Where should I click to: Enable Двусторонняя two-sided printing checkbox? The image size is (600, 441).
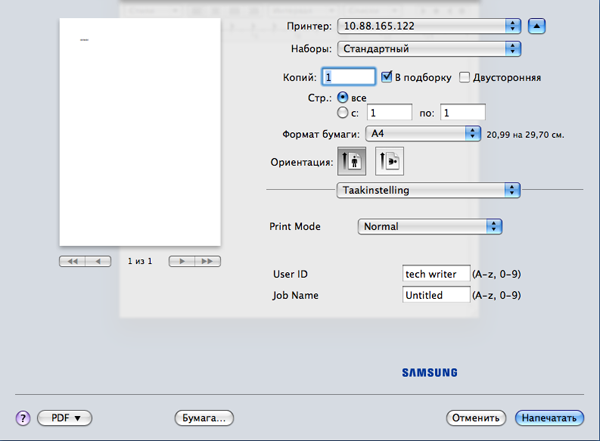(x=464, y=77)
